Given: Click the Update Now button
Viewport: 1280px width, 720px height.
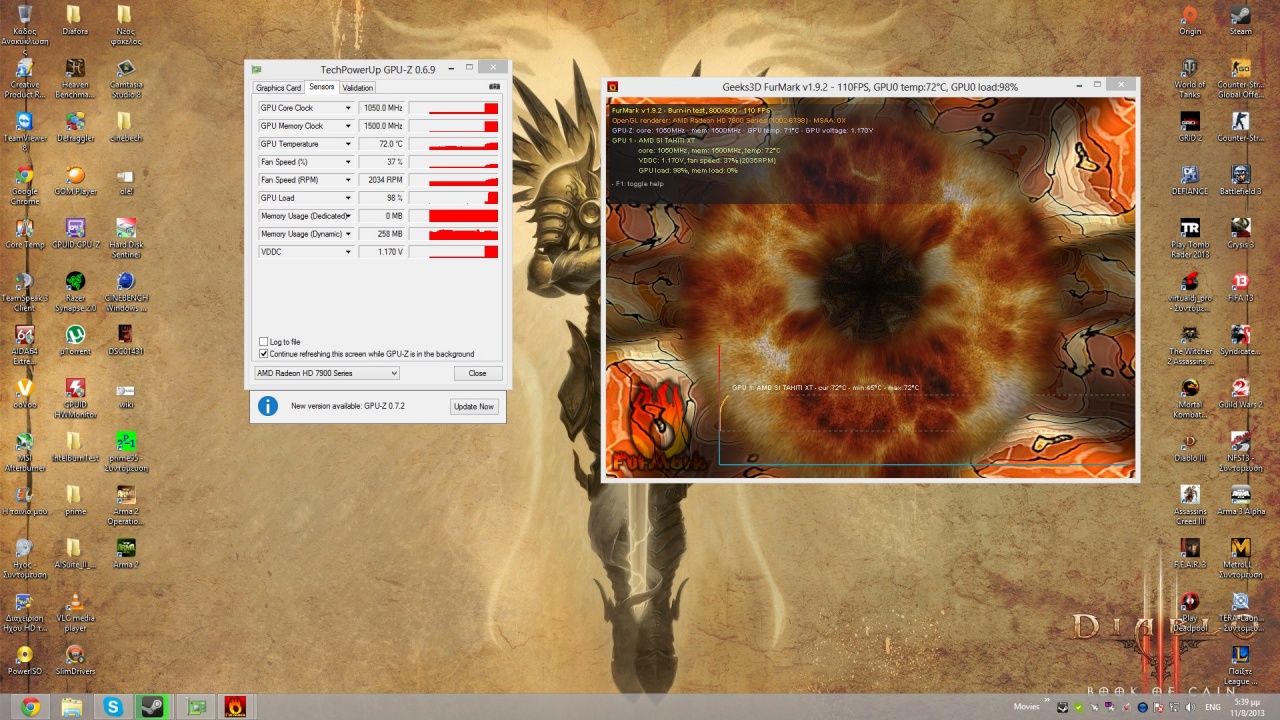Looking at the screenshot, I should [x=474, y=406].
